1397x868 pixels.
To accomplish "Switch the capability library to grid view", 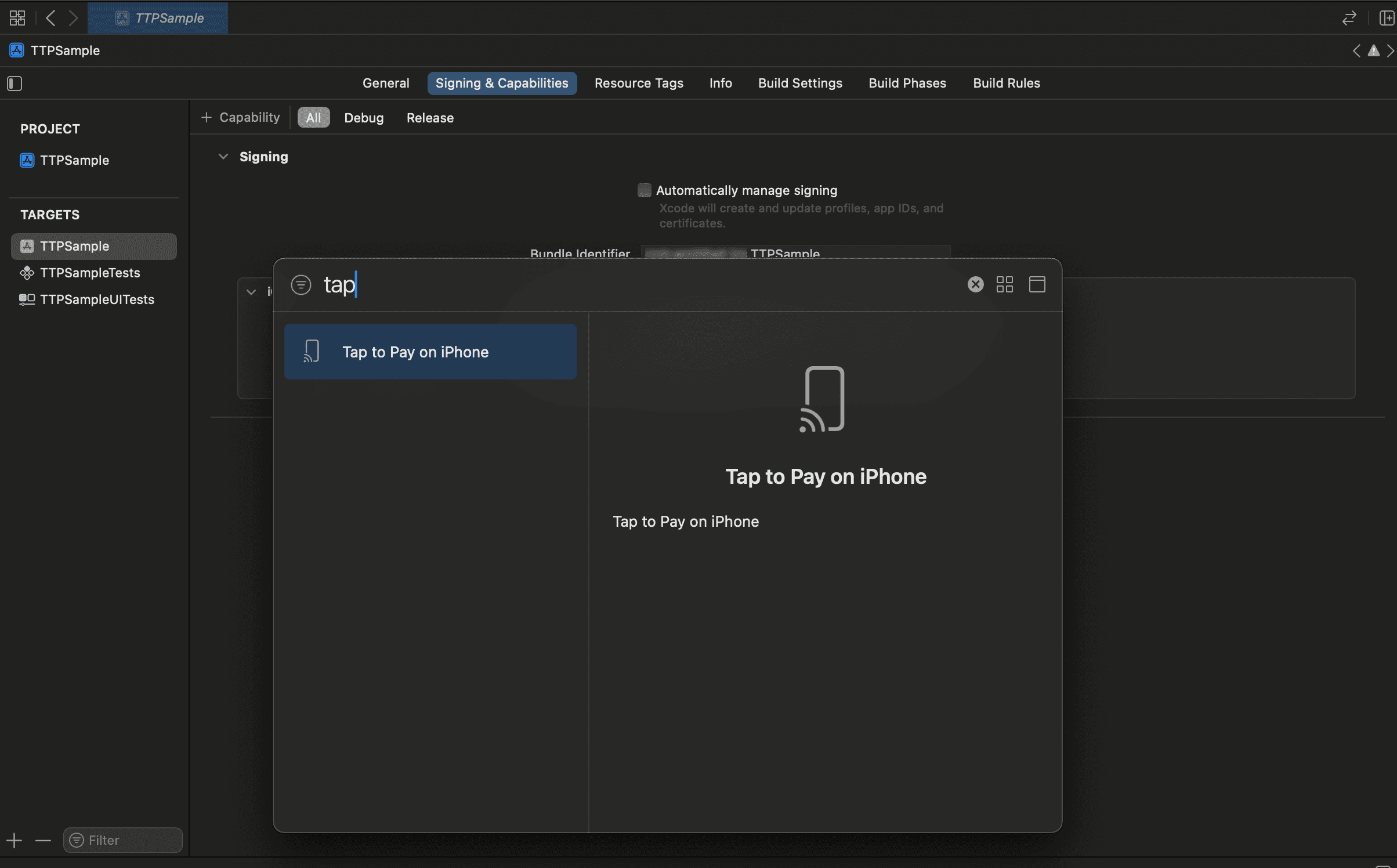I will [1004, 284].
